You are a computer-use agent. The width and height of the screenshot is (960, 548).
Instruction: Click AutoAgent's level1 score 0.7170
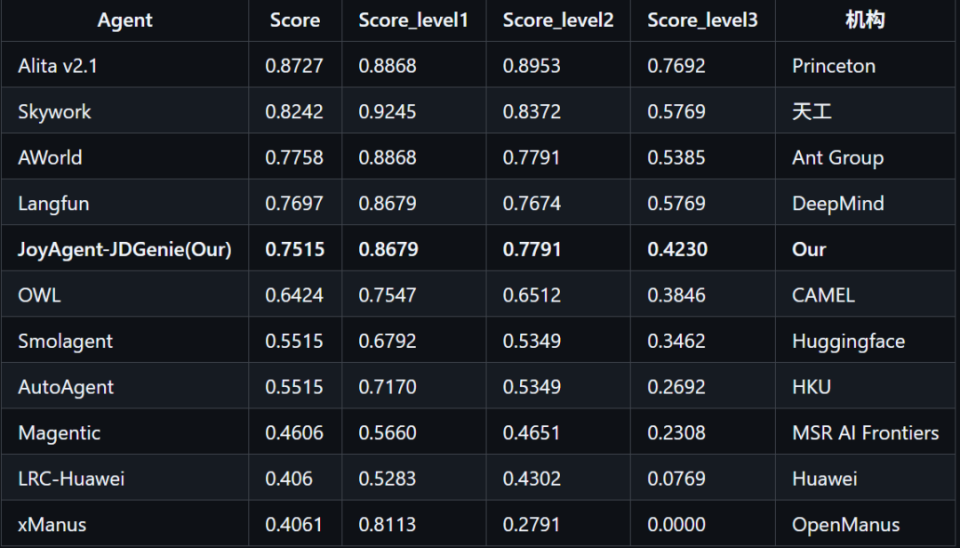(388, 387)
